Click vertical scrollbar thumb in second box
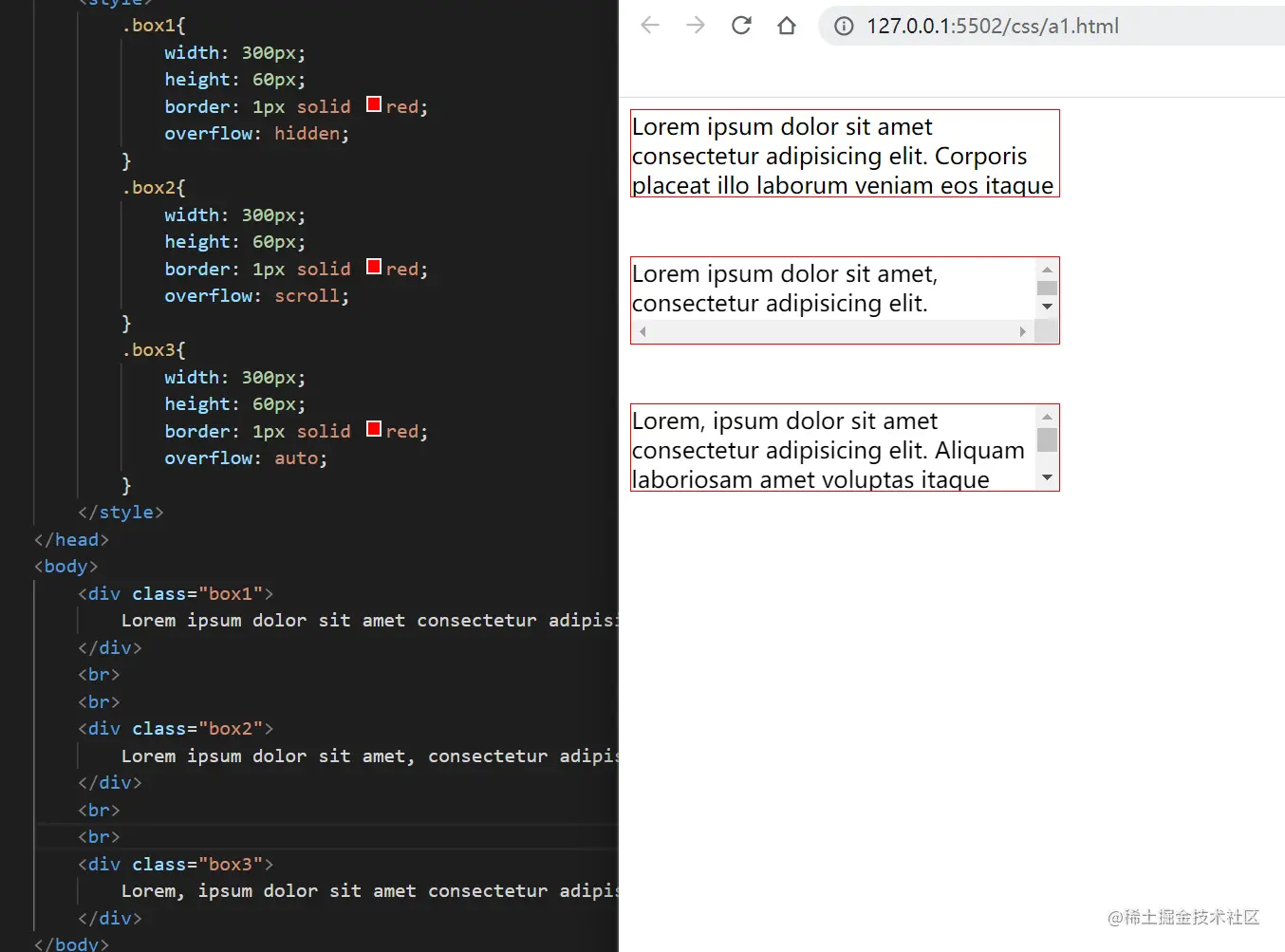The width and height of the screenshot is (1285, 952). point(1047,288)
